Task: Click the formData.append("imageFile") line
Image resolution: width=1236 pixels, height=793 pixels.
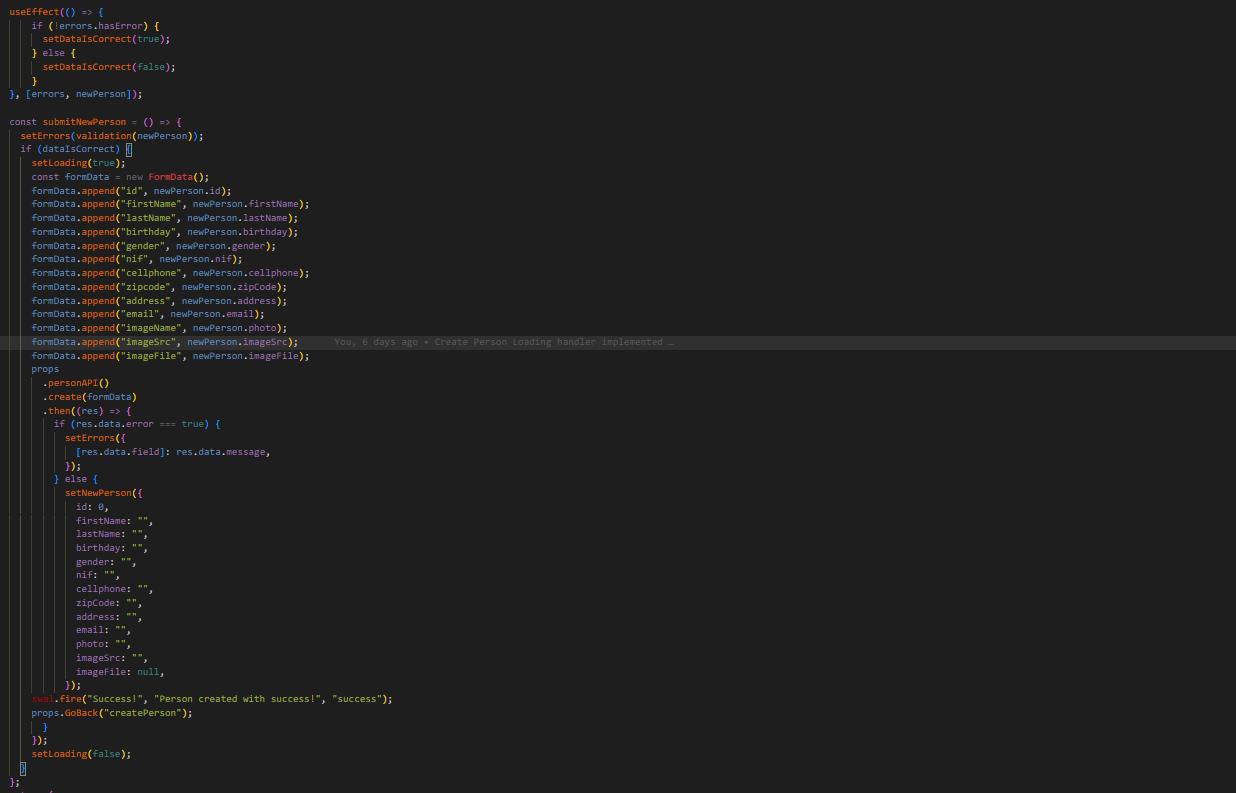Action: 170,356
